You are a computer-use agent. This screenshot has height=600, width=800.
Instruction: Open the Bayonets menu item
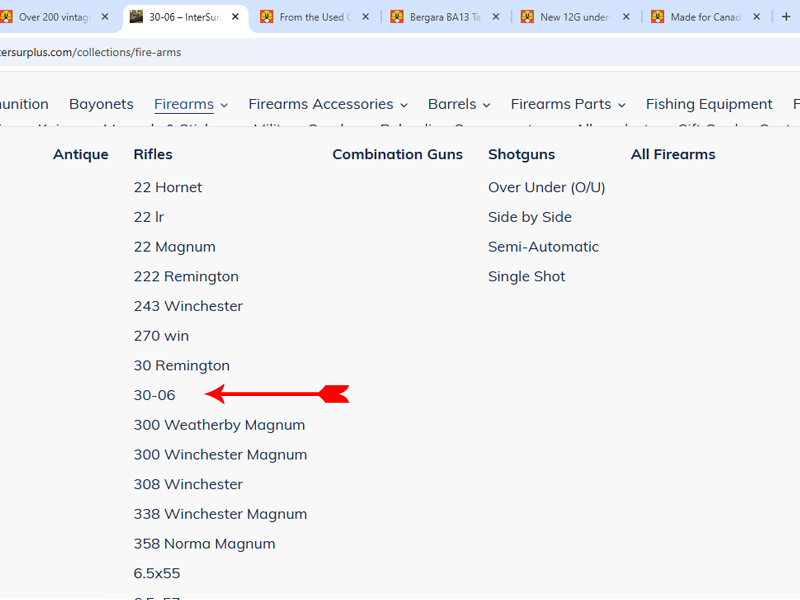[x=101, y=104]
